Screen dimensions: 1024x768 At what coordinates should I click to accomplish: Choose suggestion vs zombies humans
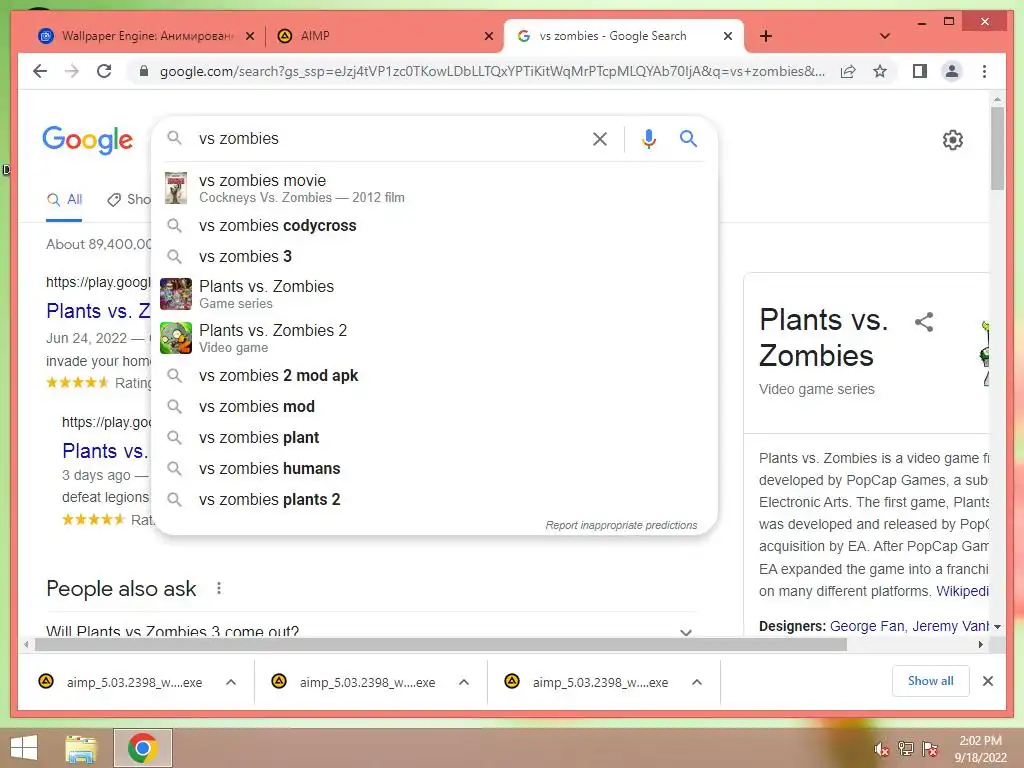434,468
